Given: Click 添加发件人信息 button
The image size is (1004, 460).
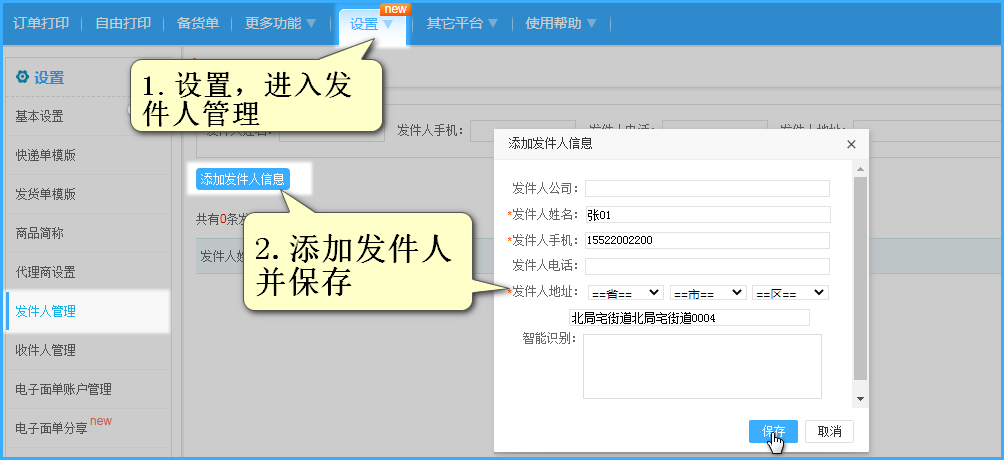Looking at the screenshot, I should coord(243,180).
